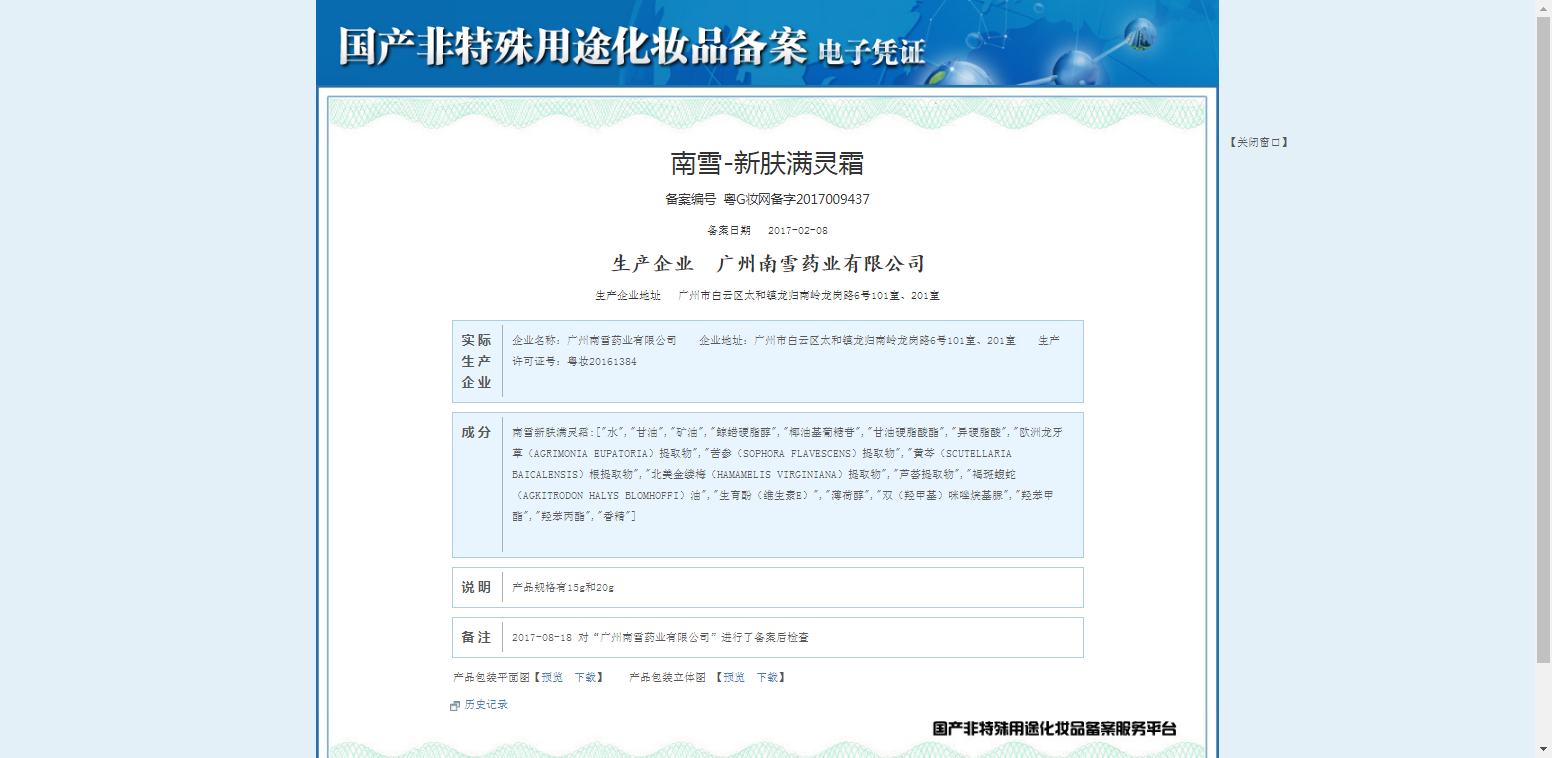Click the 产品包装立体图 label

click(668, 678)
